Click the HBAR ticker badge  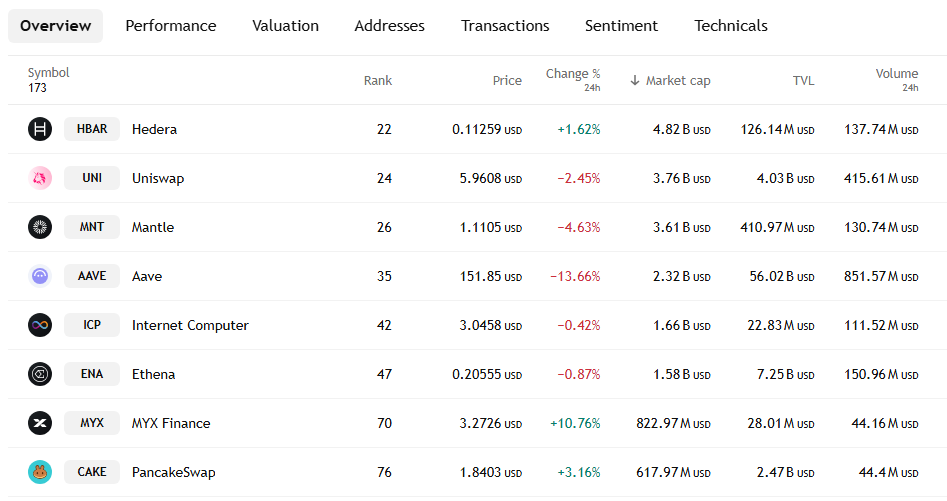pos(92,129)
